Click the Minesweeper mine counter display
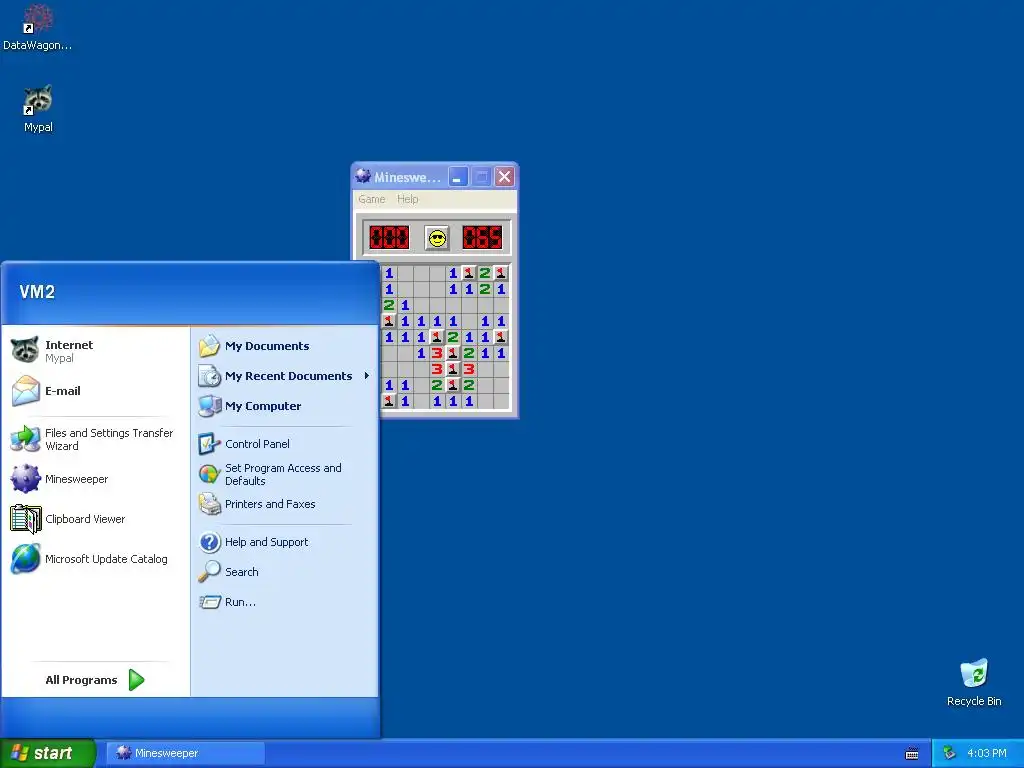The width and height of the screenshot is (1024, 768). pyautogui.click(x=389, y=237)
